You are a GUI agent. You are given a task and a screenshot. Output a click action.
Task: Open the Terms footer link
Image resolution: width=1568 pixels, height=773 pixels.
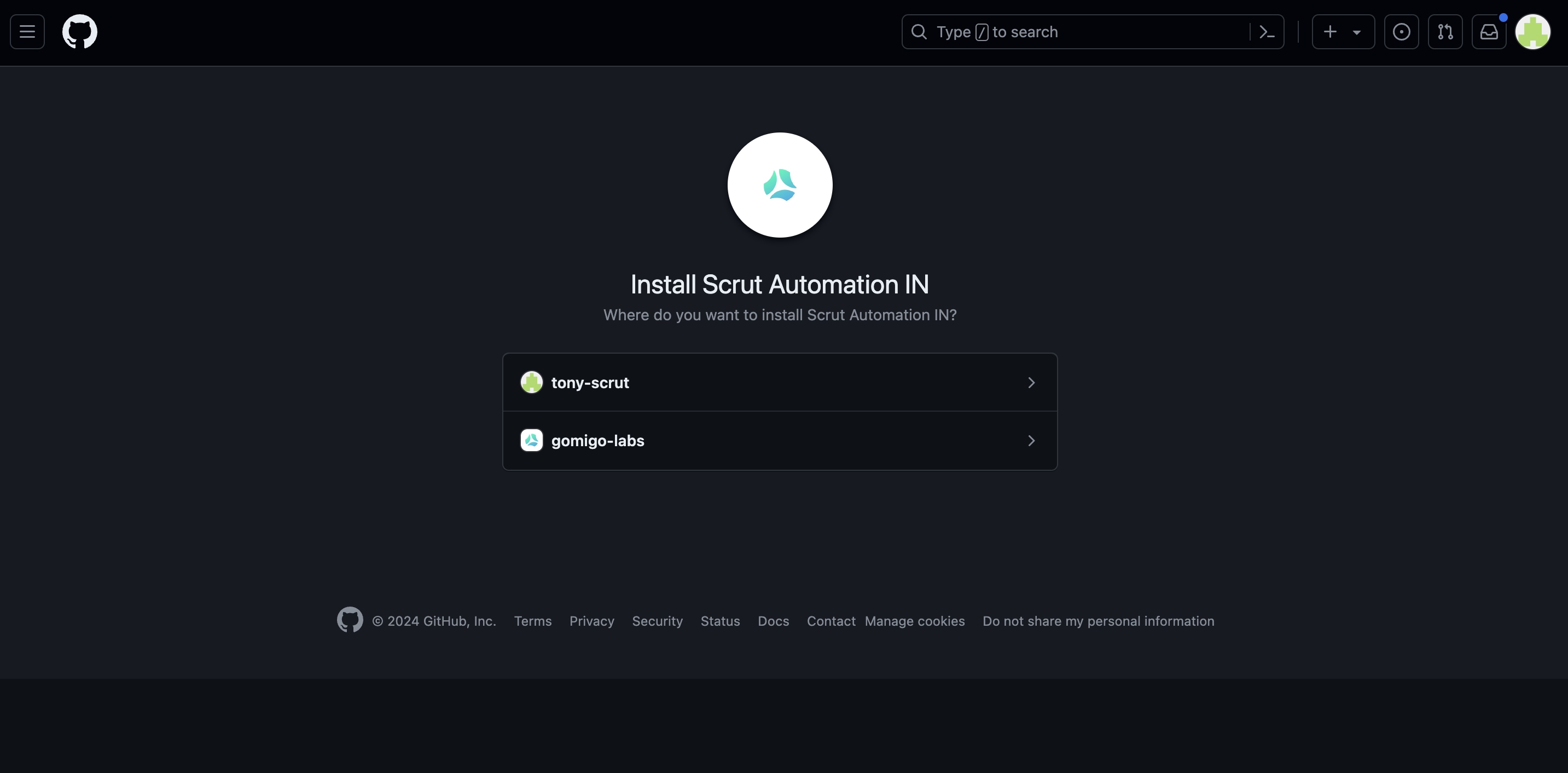(533, 621)
